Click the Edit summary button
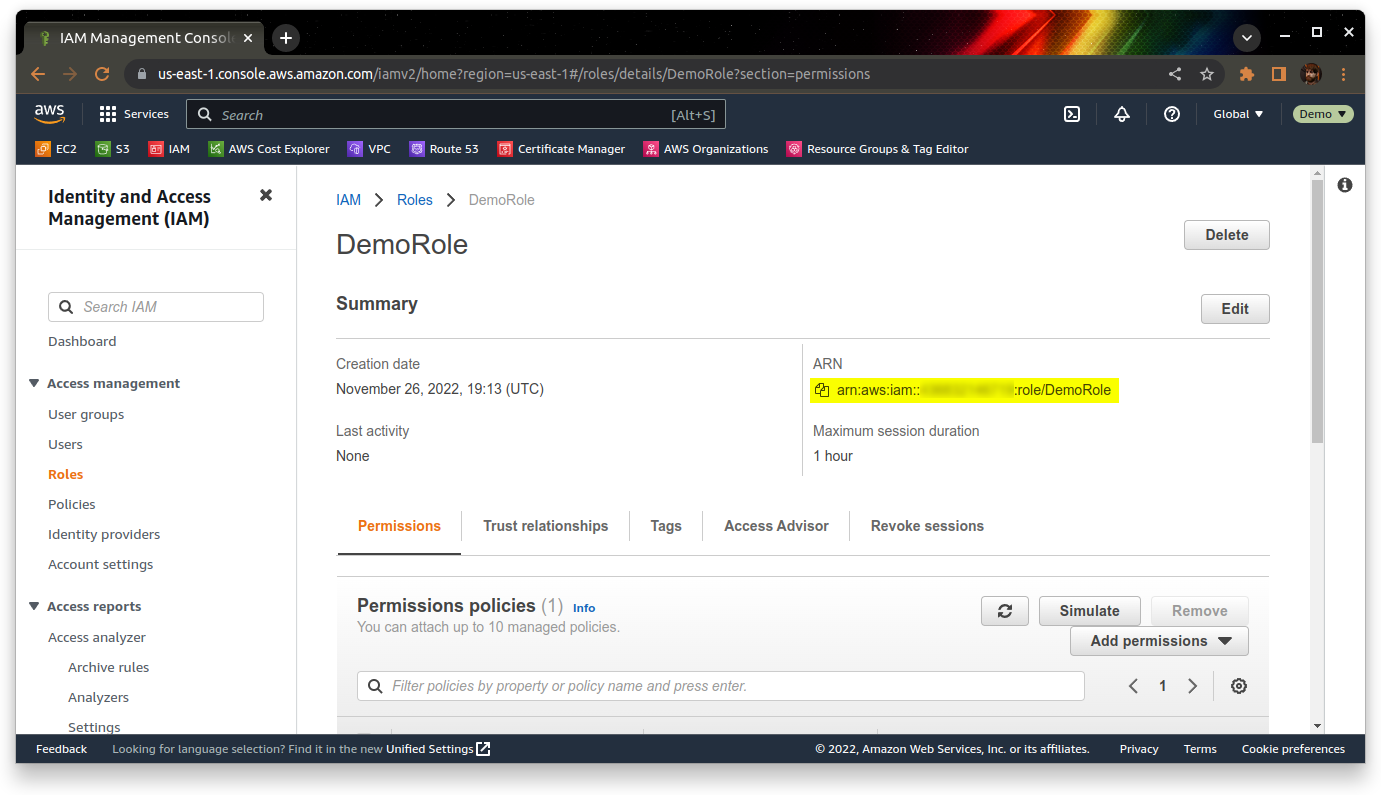This screenshot has width=1381, height=795. pos(1235,309)
